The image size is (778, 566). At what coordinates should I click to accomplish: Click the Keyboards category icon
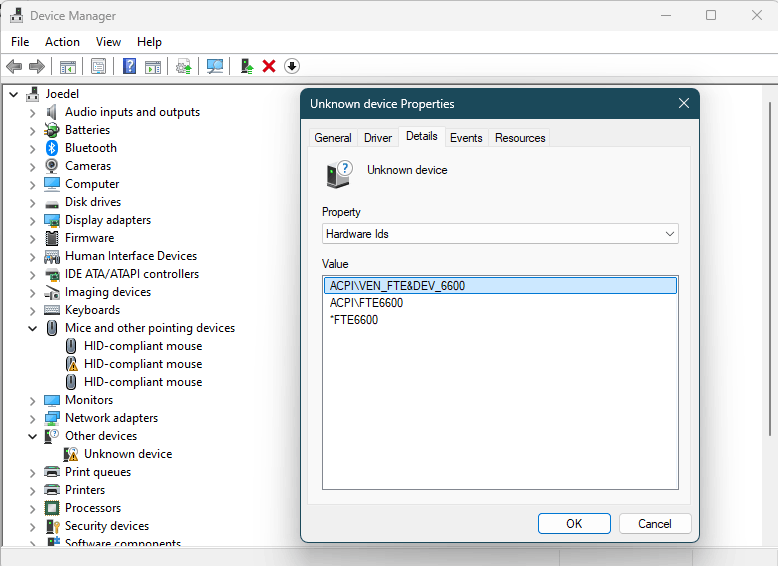[52, 310]
